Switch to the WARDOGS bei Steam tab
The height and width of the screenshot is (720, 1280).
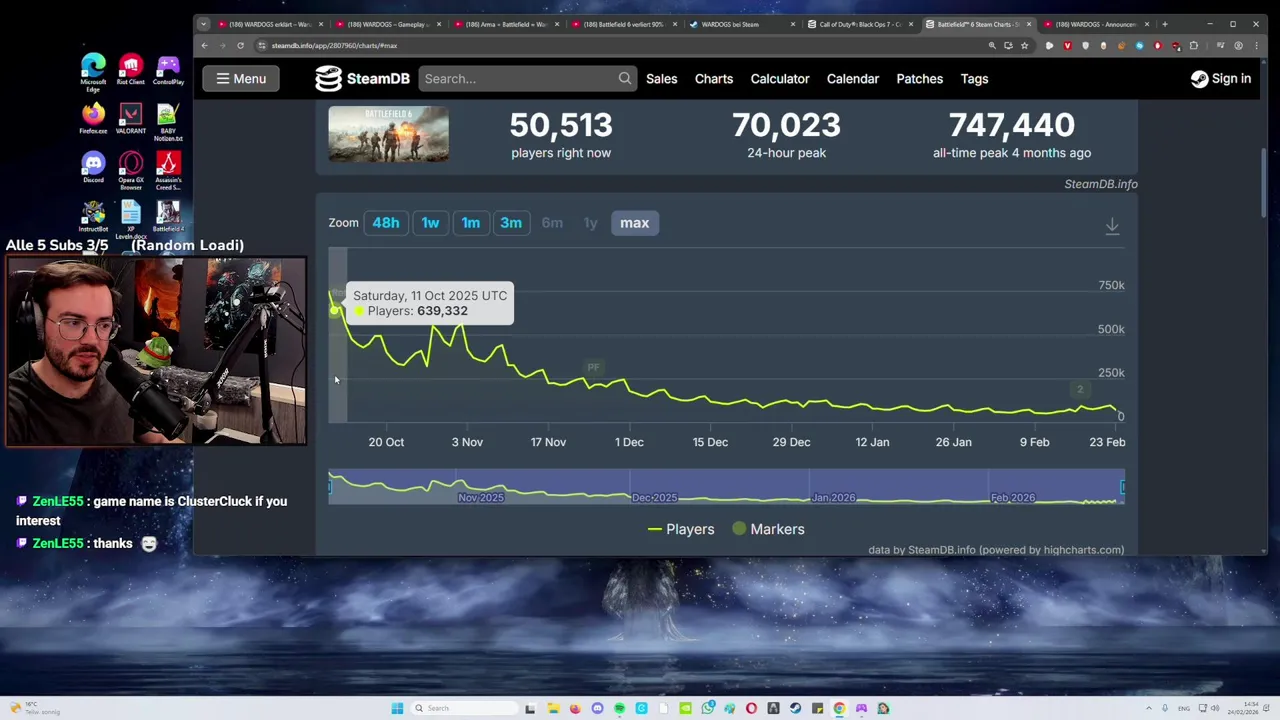pos(741,24)
